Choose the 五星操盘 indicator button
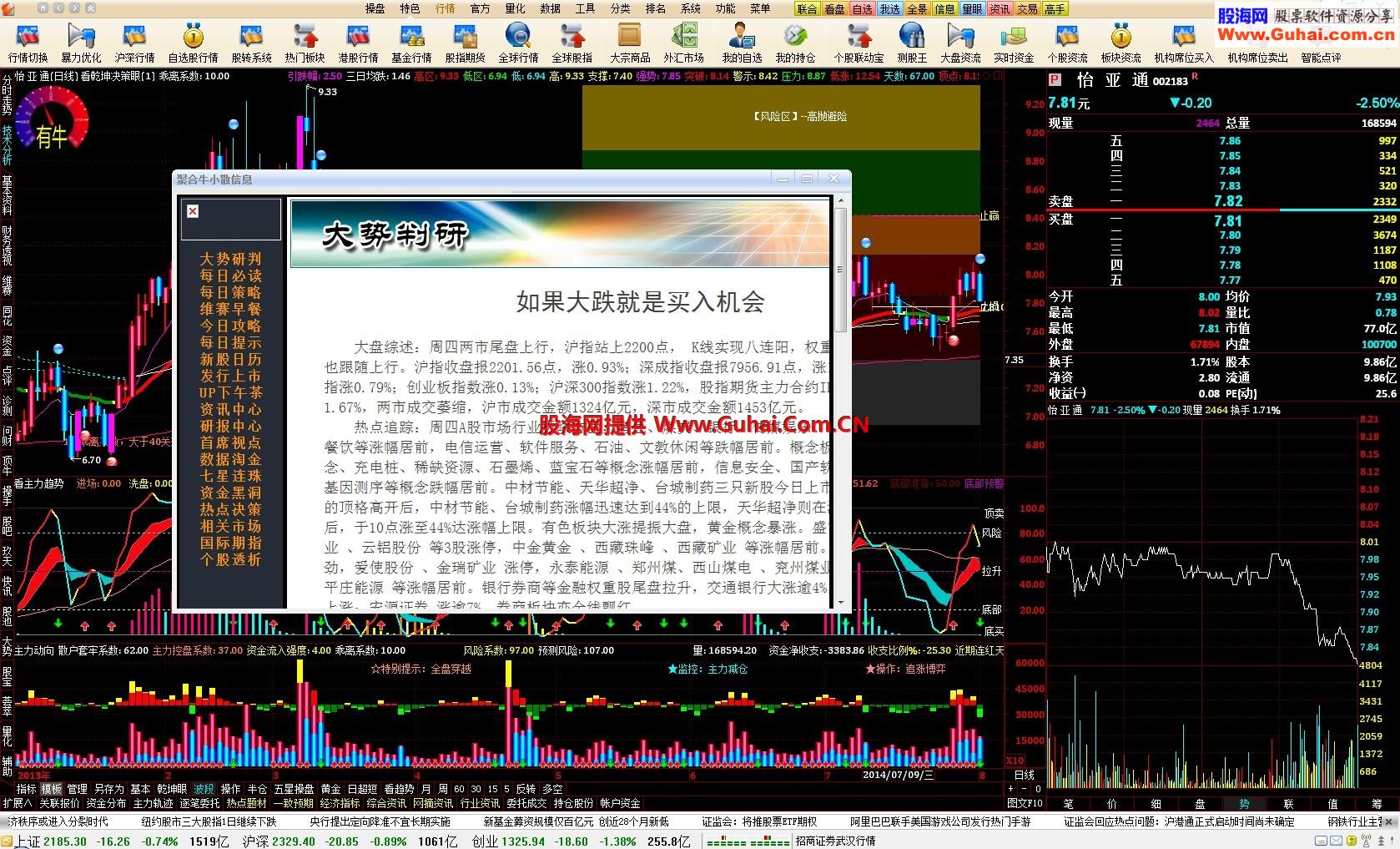Screen dimensions: 1400x849 [294, 789]
